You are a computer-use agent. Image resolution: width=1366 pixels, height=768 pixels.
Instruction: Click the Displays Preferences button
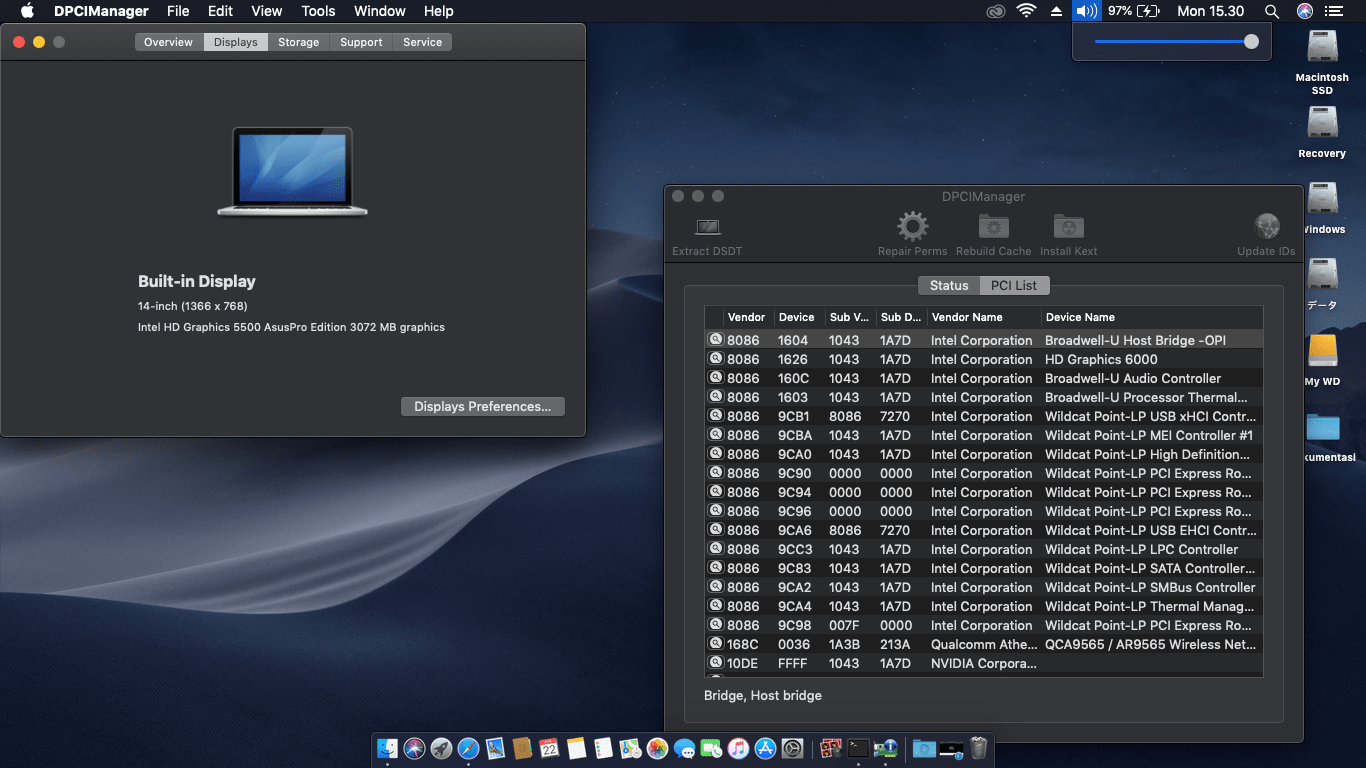tap(482, 406)
